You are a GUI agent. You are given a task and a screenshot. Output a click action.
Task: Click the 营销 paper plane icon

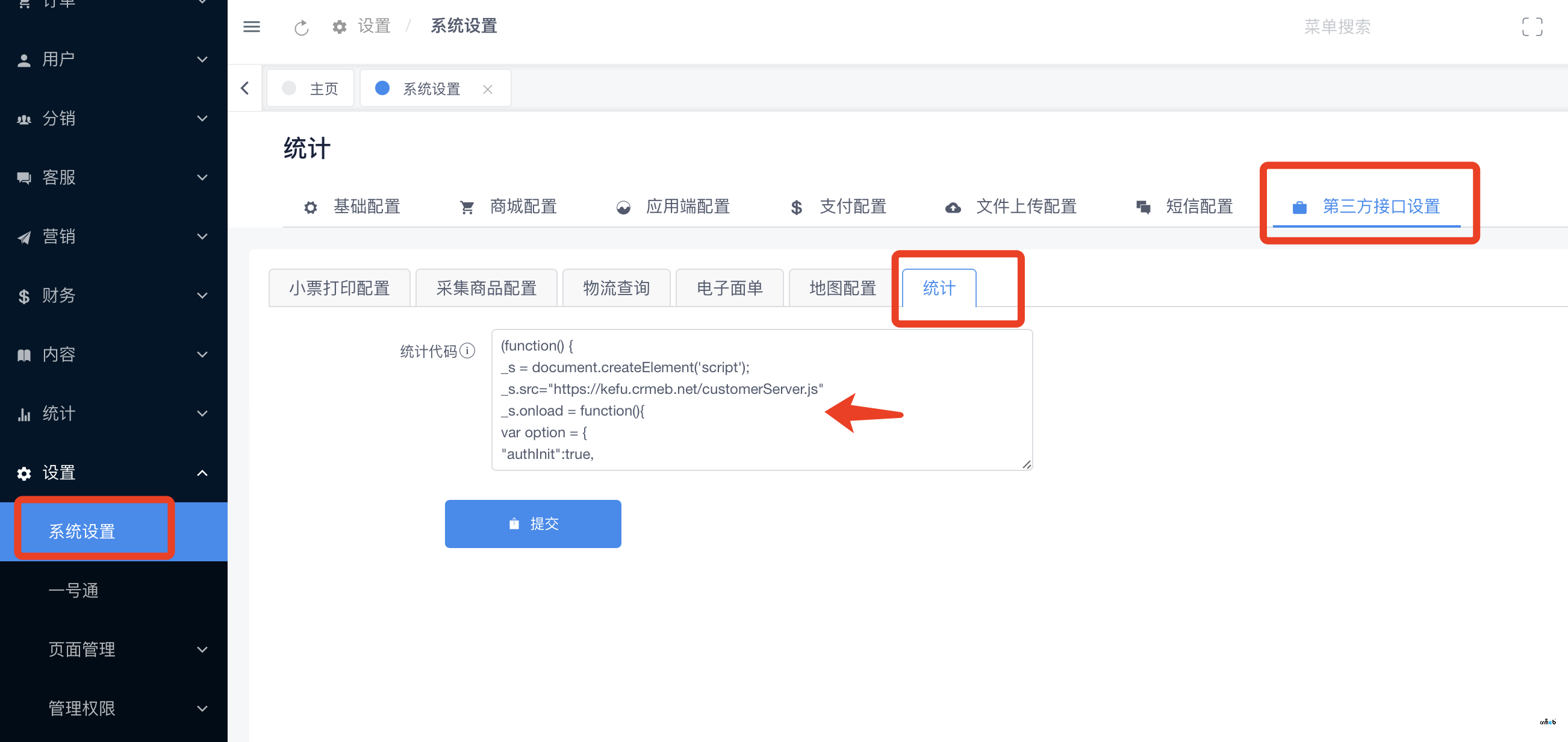pyautogui.click(x=23, y=237)
